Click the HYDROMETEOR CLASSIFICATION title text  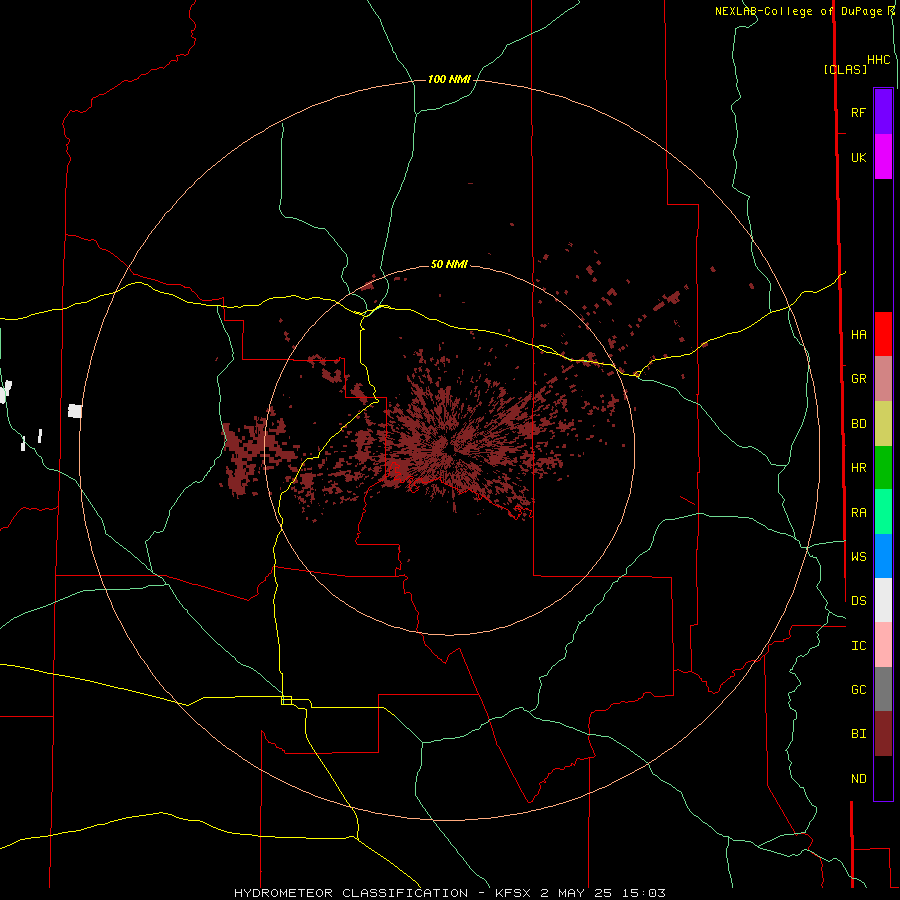coord(351,893)
